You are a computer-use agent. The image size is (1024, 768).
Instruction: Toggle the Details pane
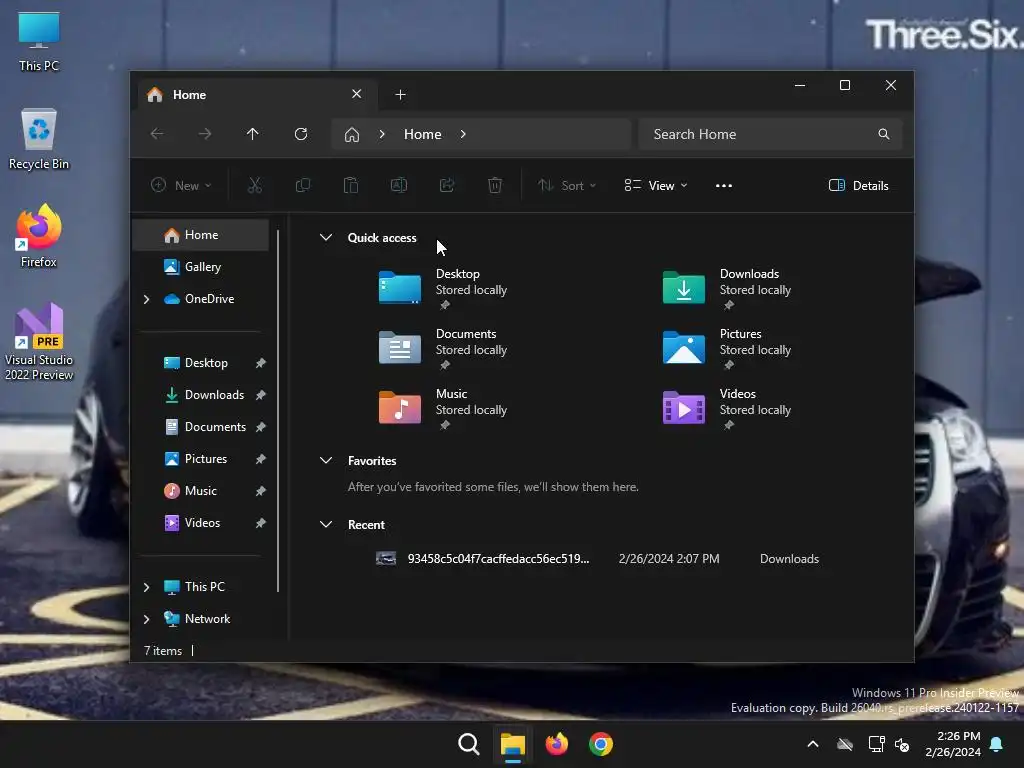tap(858, 185)
